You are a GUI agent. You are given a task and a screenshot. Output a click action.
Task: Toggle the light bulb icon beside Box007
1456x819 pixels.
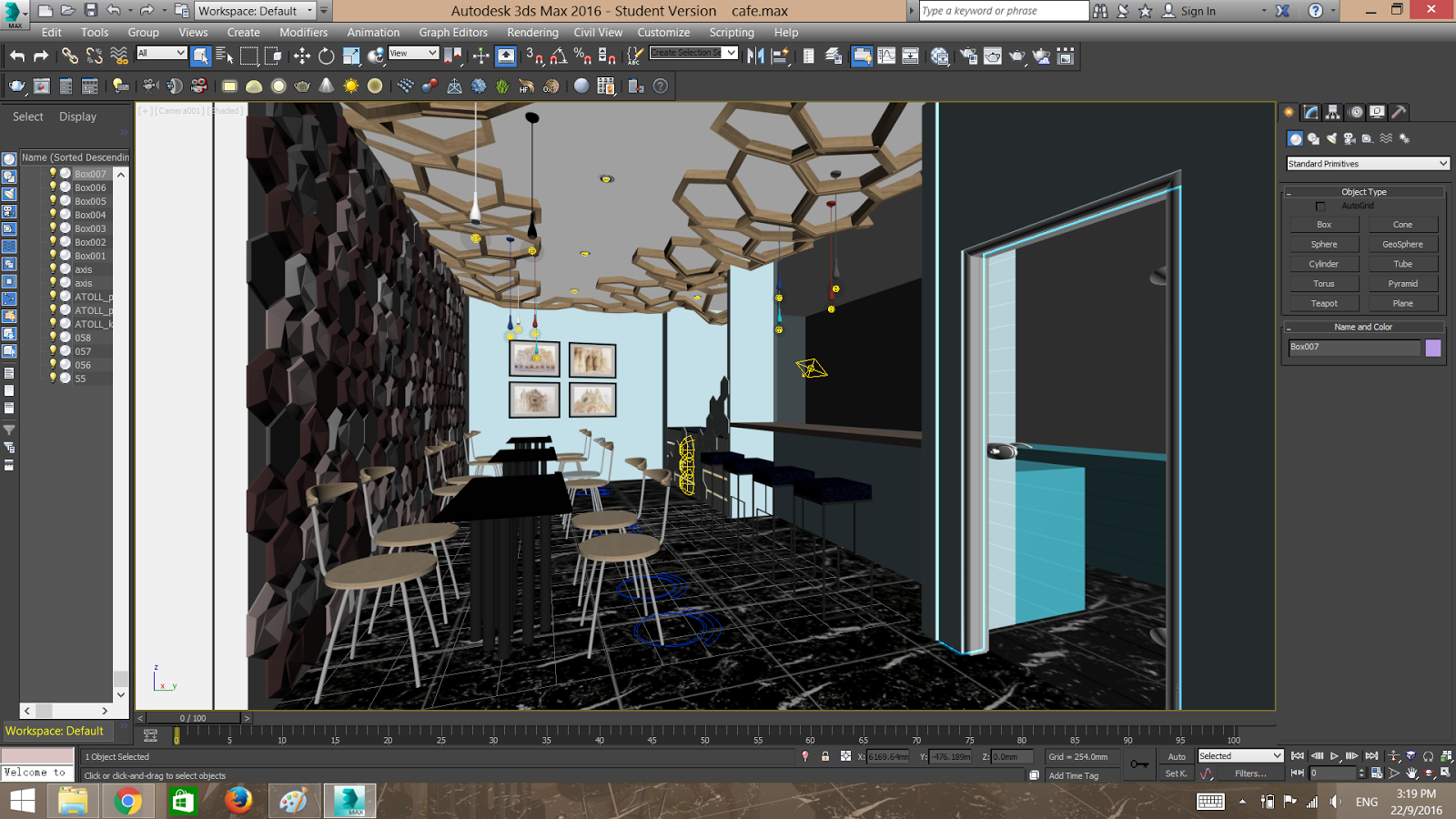54,172
